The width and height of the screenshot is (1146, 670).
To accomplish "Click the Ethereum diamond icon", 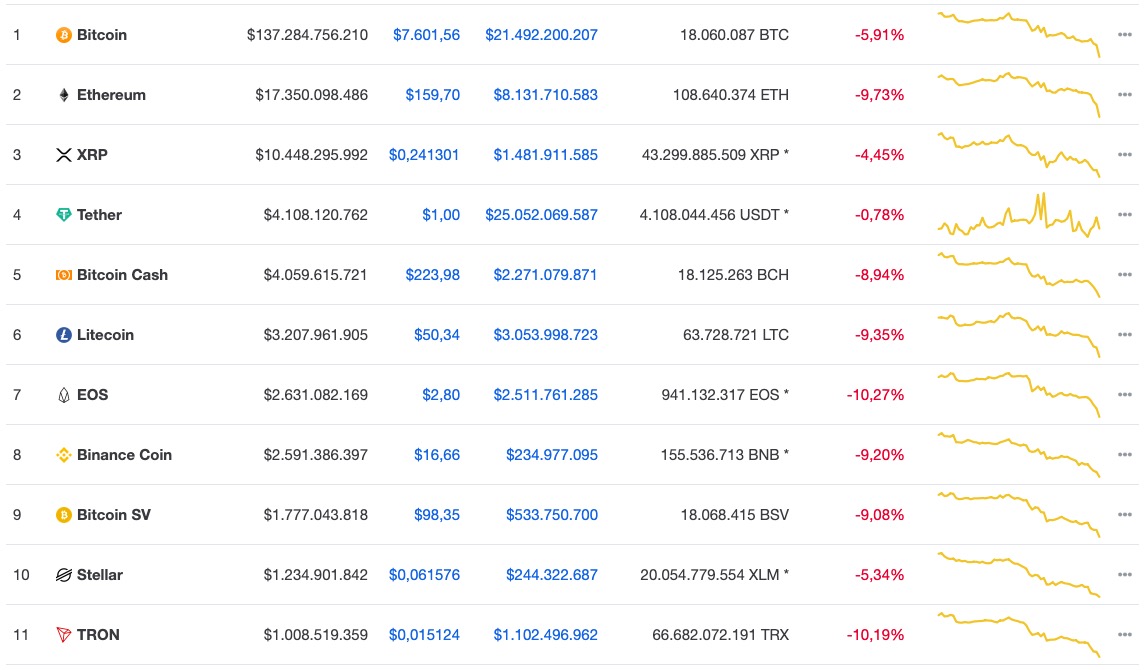I will [x=64, y=95].
